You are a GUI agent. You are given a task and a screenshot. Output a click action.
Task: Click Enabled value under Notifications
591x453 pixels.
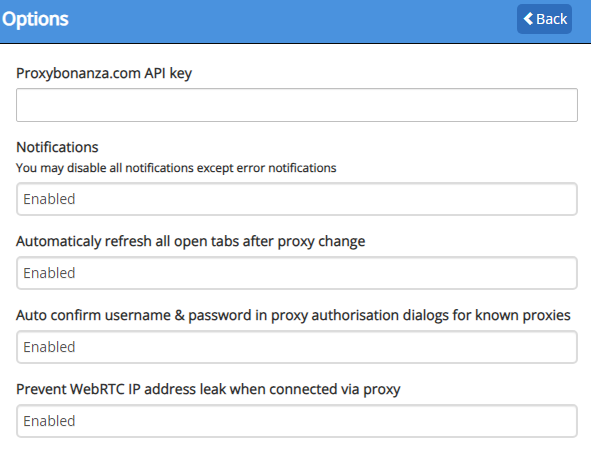49,199
